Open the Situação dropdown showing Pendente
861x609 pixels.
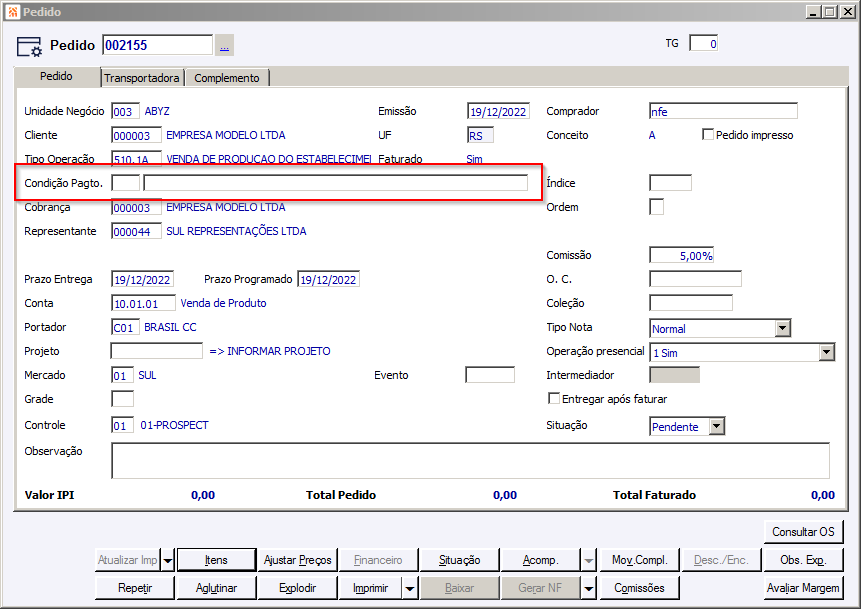(x=717, y=426)
